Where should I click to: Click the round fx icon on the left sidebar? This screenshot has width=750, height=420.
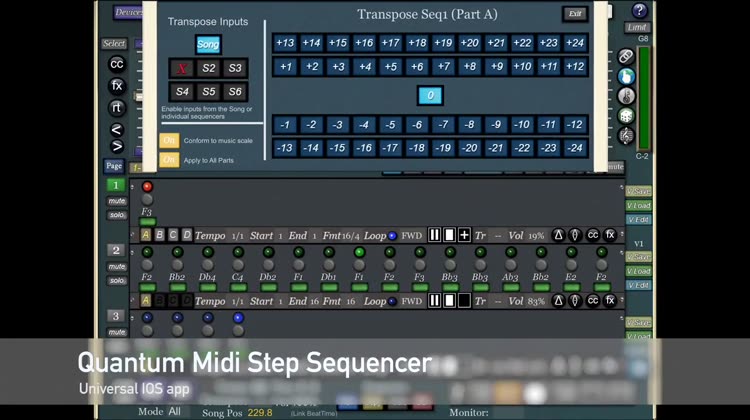116,86
